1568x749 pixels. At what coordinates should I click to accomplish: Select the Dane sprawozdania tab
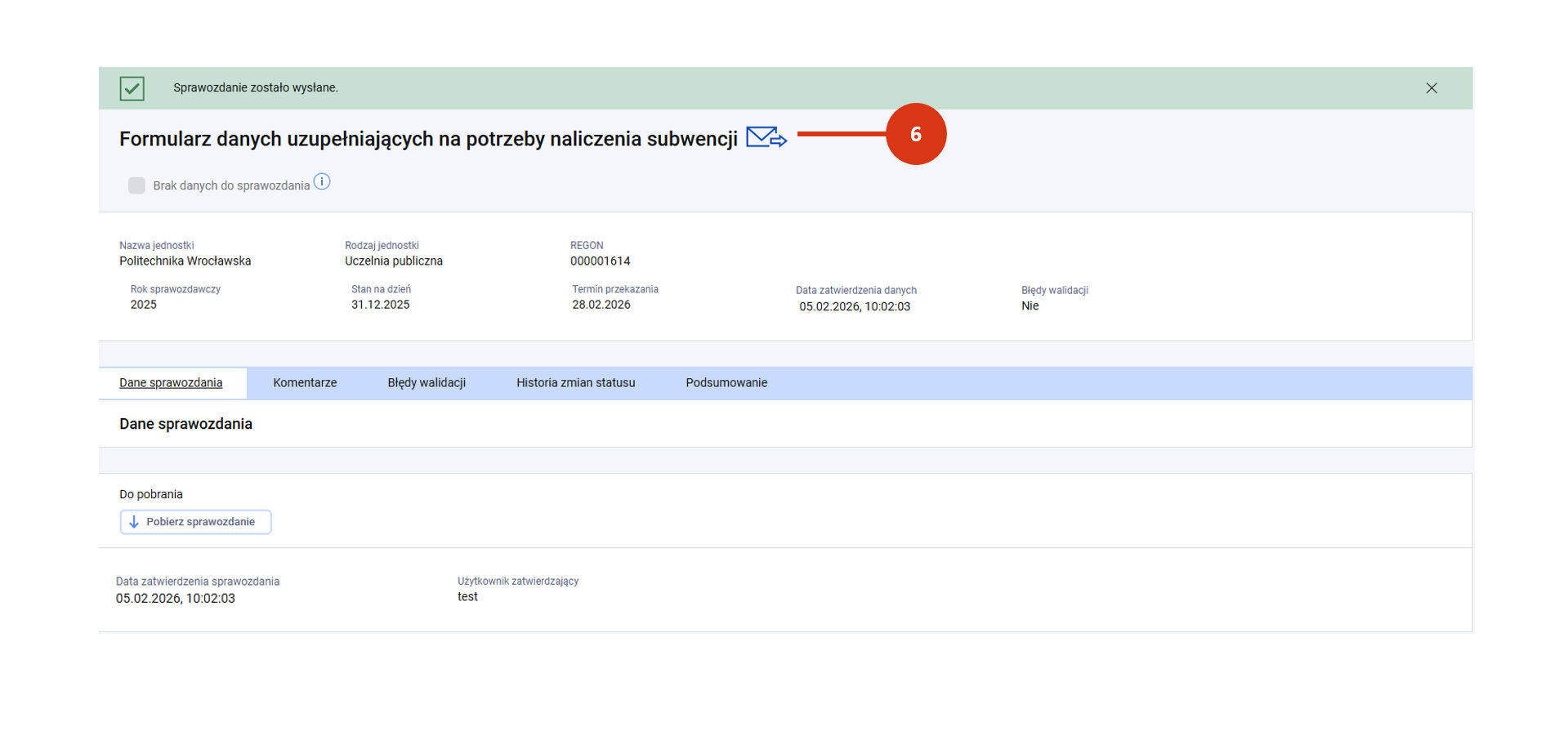point(171,383)
